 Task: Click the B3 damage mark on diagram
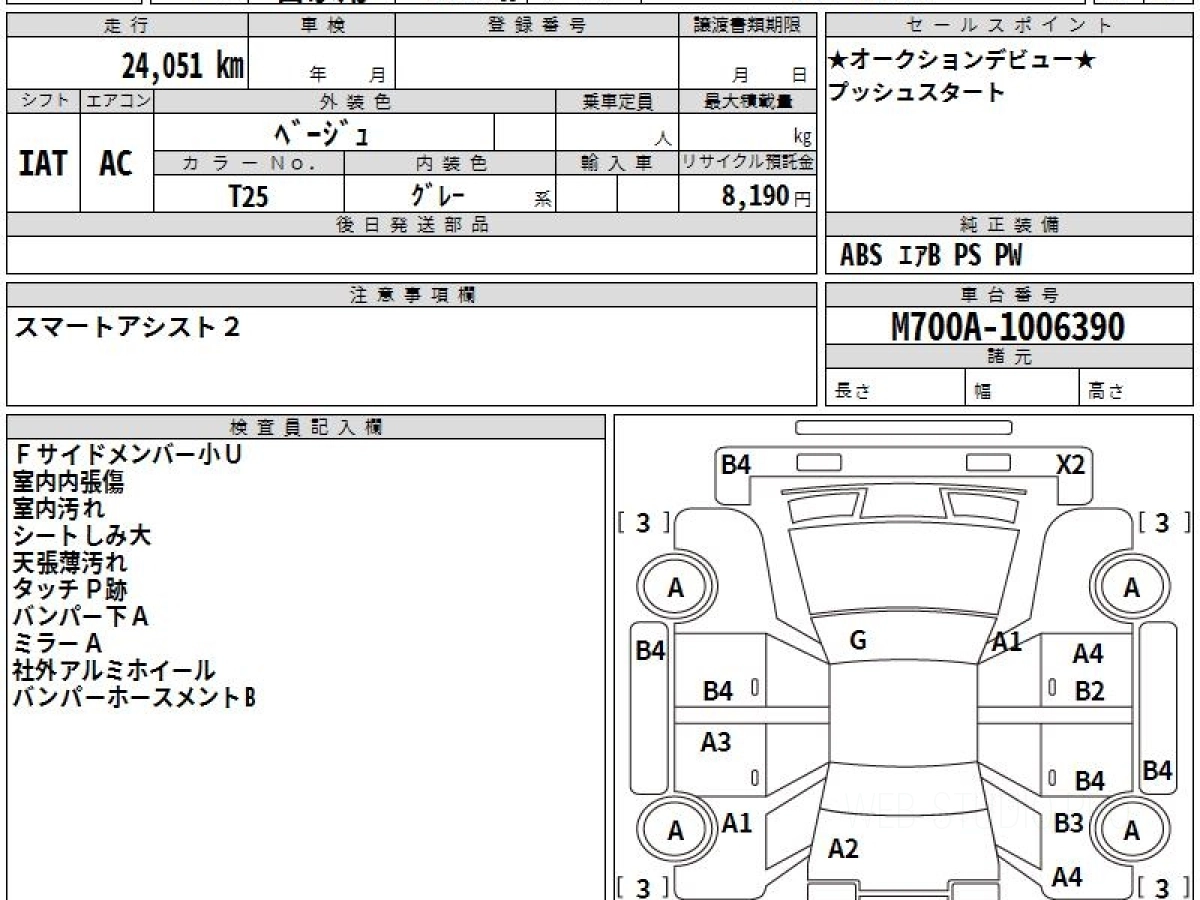click(1068, 823)
